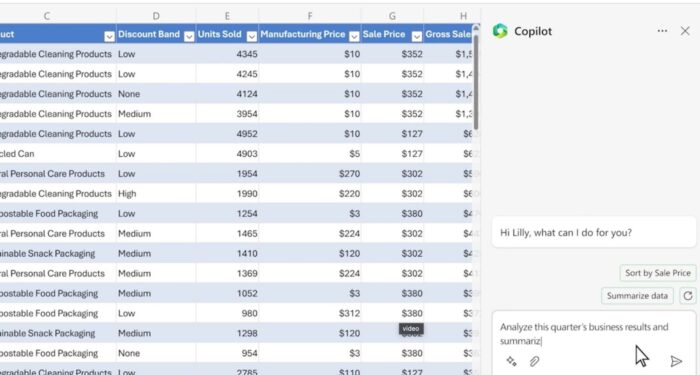Click the Hi Lilly greeting message
Screen dimensions: 700x375
594,233
